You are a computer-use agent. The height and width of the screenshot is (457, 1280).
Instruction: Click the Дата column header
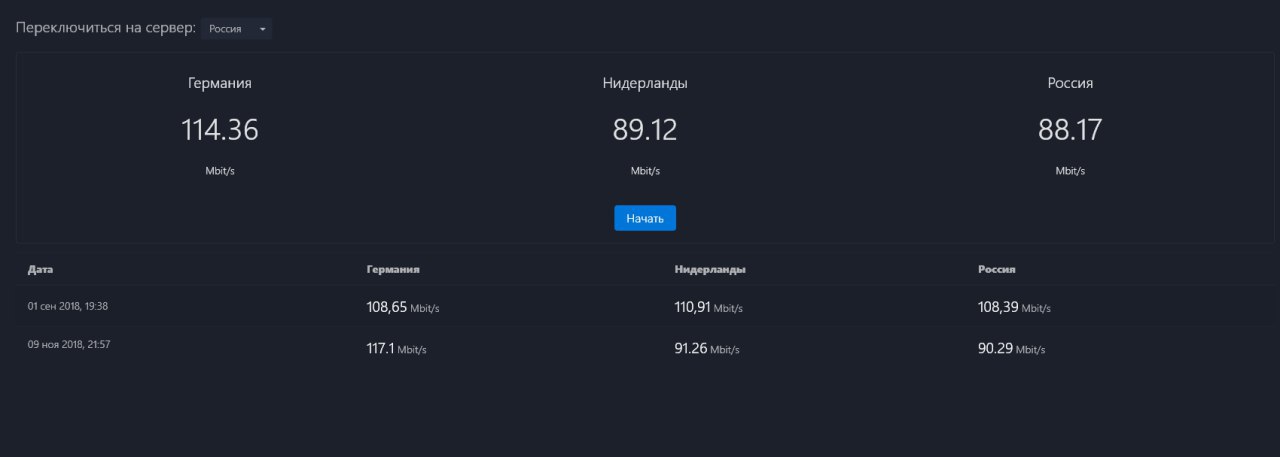coord(40,270)
